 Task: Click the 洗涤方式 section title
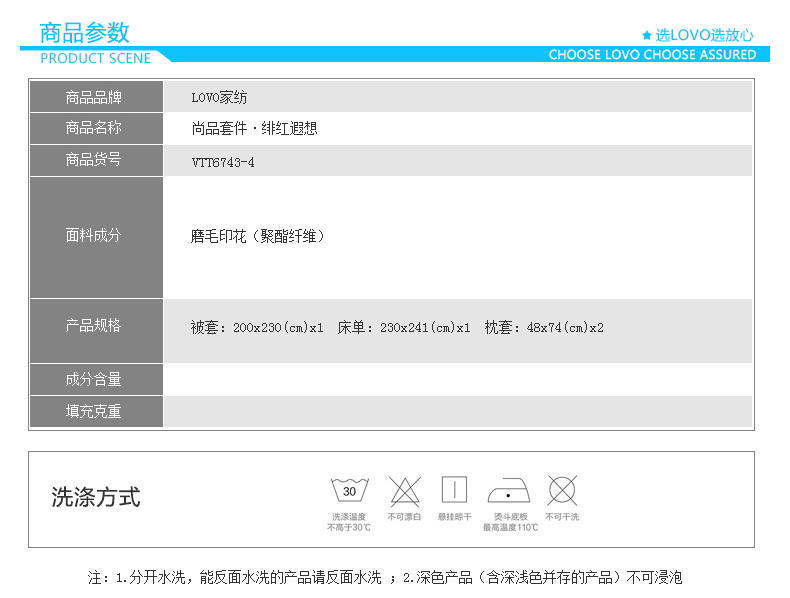[x=96, y=498]
